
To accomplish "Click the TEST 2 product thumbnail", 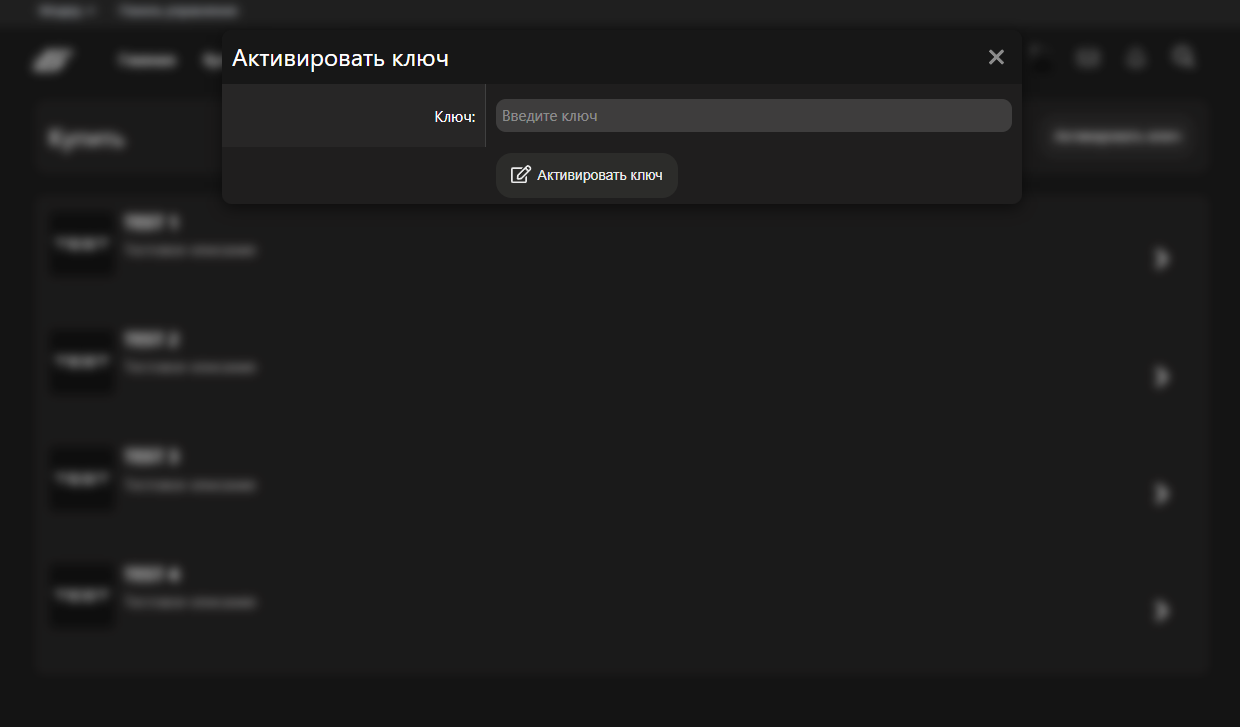I will [x=82, y=362].
